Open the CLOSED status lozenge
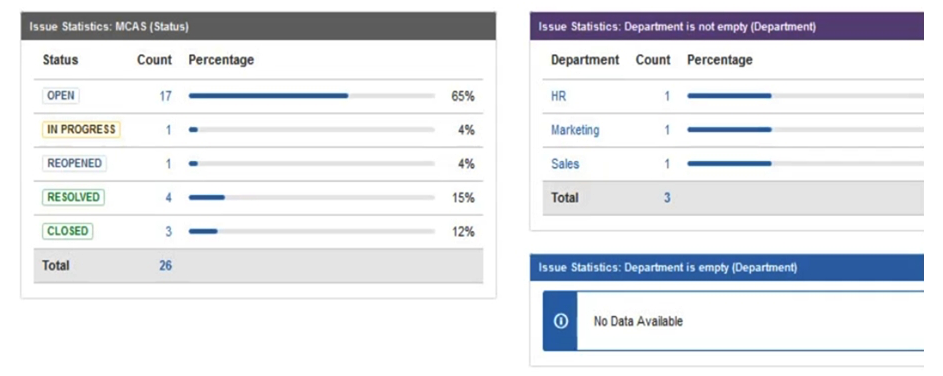 point(67,231)
